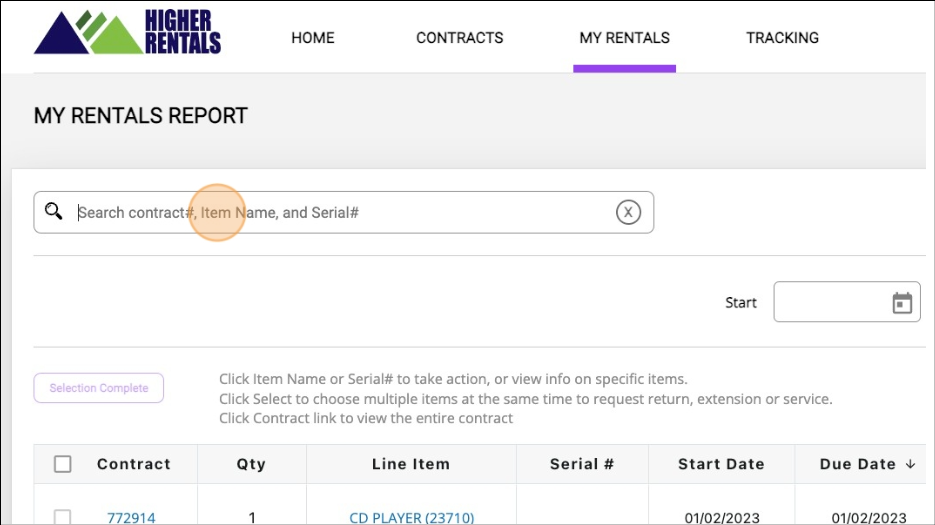
Task: Sort by the Serial # column header
Action: (582, 464)
